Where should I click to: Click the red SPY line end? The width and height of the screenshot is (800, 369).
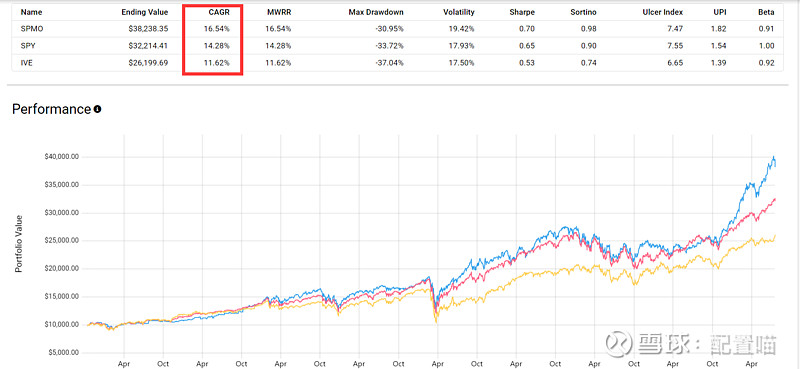775,199
